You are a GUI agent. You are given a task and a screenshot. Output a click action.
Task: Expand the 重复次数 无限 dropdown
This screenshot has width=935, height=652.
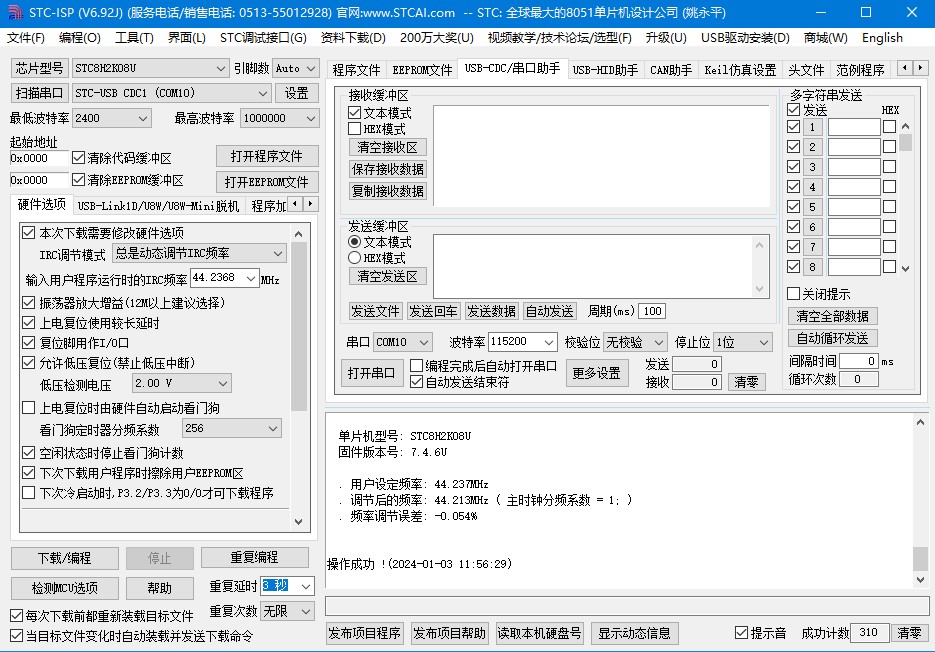(x=306, y=611)
